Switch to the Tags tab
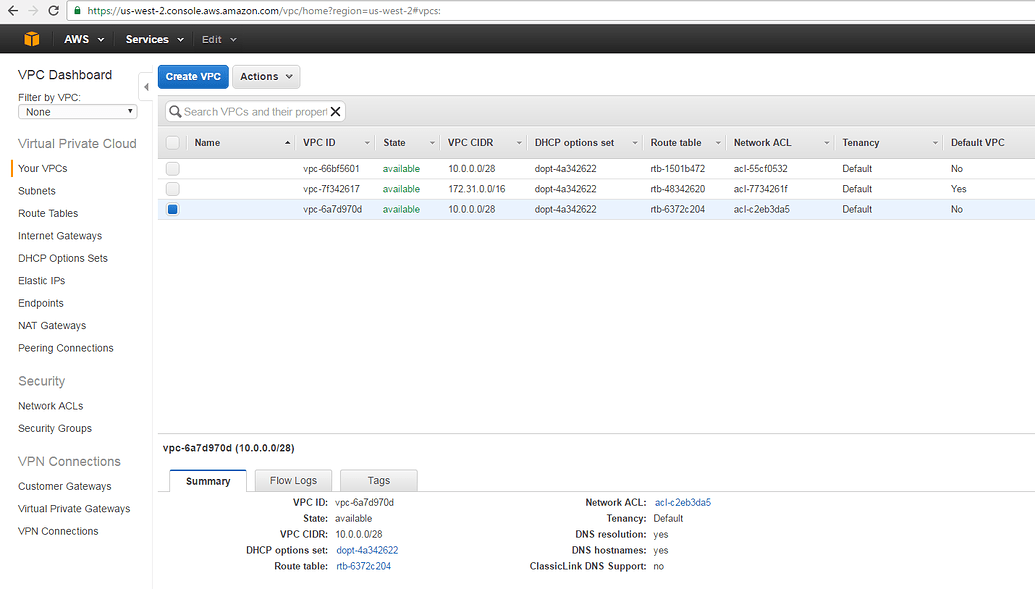This screenshot has height=589, width=1035. [x=378, y=480]
